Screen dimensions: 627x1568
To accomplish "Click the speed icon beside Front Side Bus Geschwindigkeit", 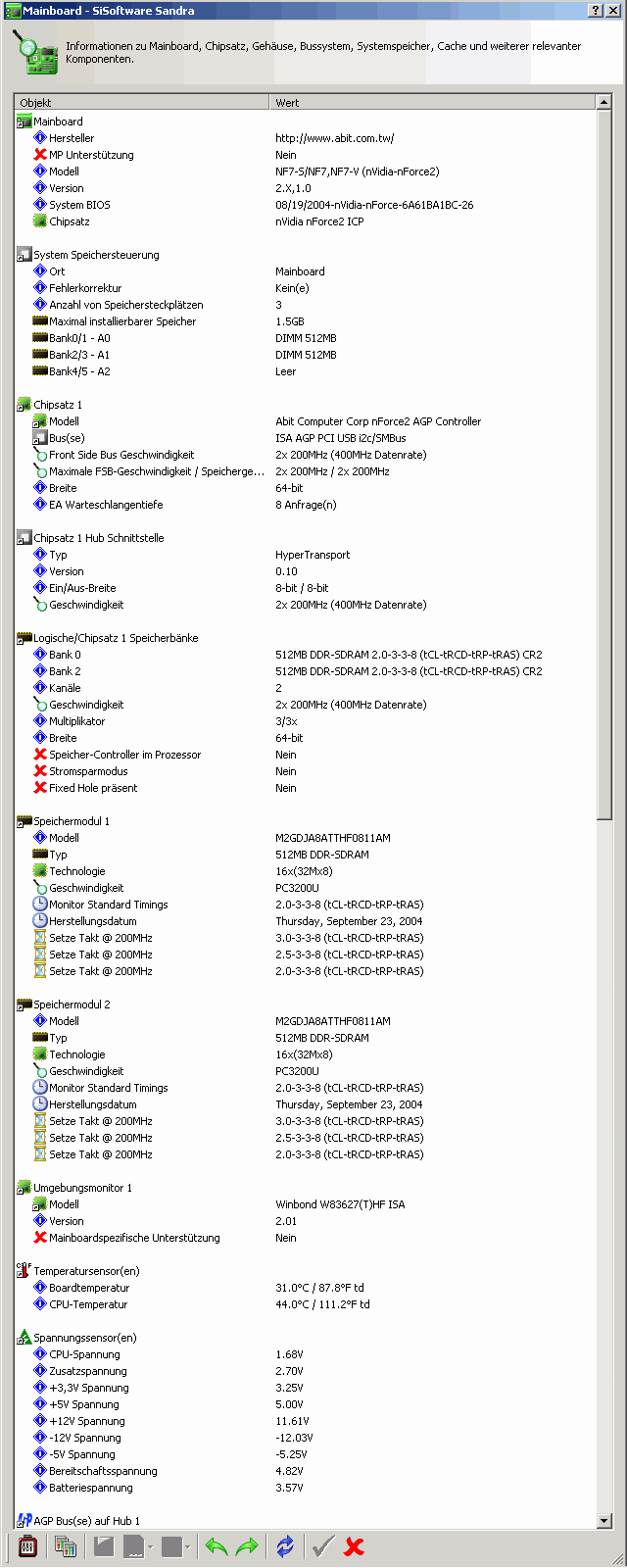I will [40, 455].
